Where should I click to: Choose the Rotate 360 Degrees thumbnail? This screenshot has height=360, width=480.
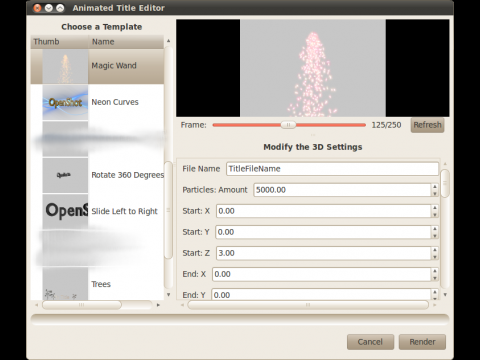point(65,175)
